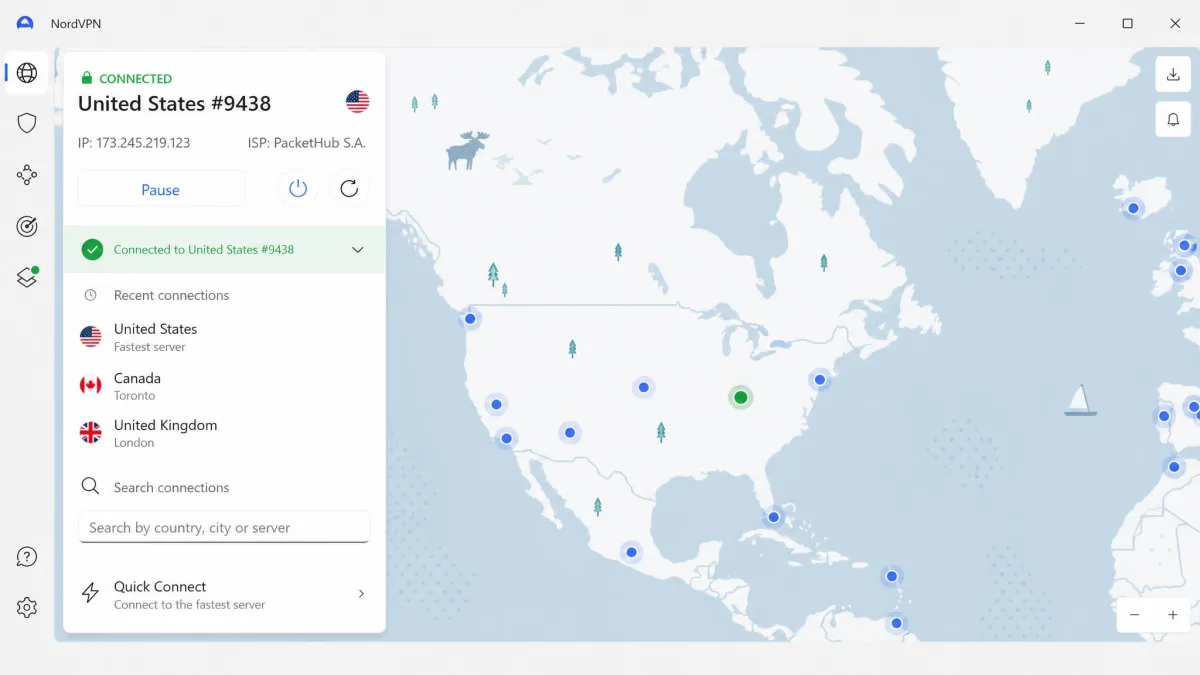
Task: Expand the Connected to United States #9438 chevron
Action: (x=357, y=250)
